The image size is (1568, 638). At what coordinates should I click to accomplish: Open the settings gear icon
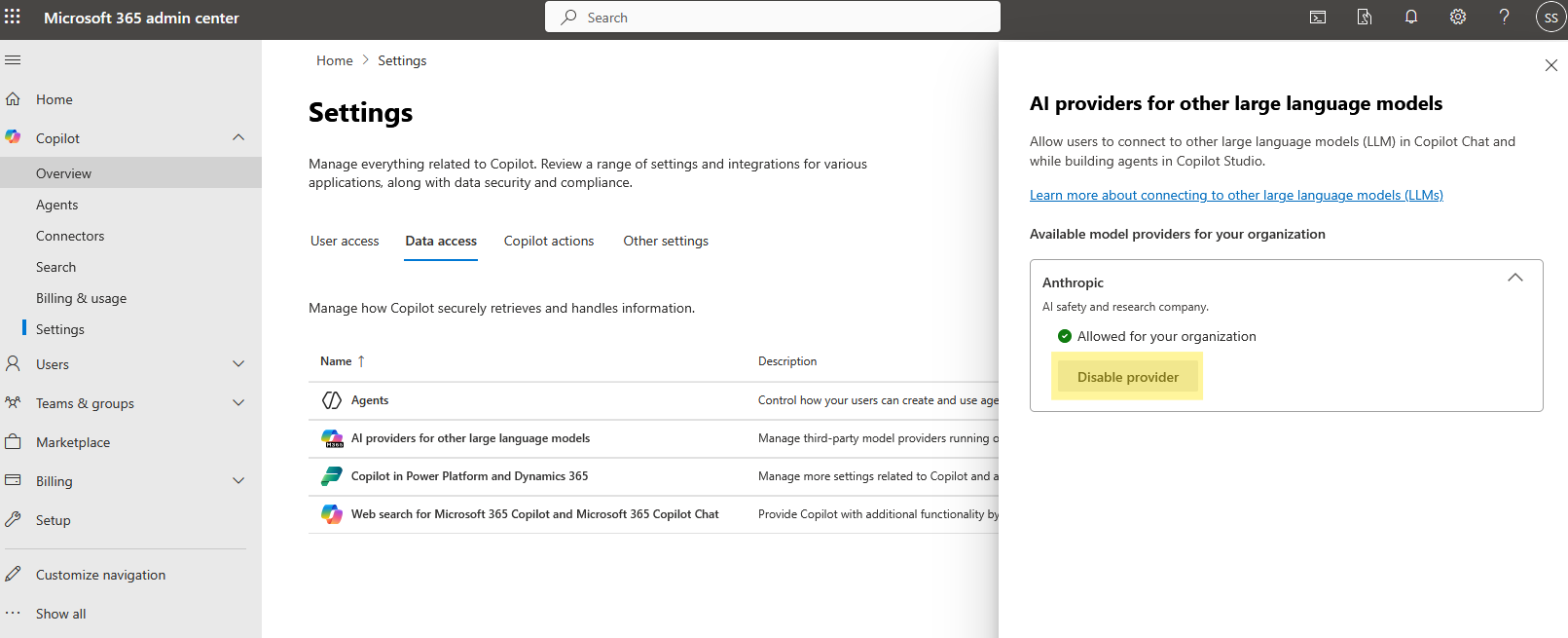point(1458,18)
